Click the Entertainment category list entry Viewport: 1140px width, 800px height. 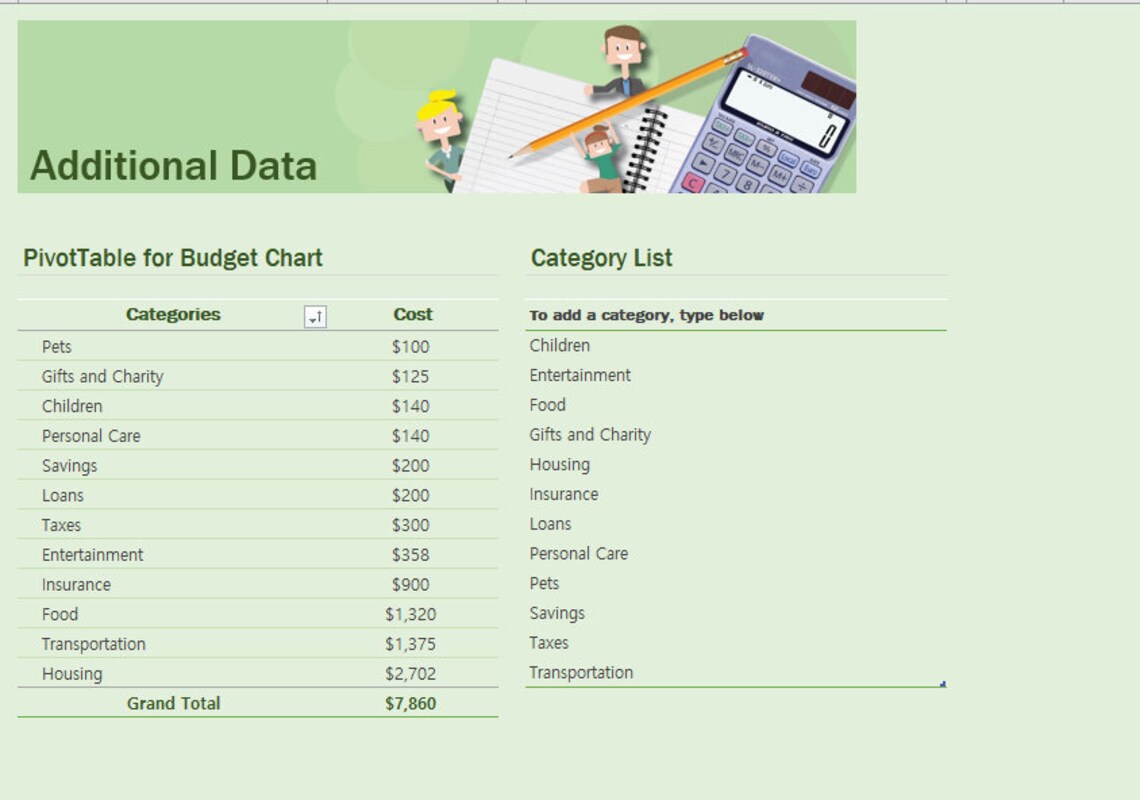(580, 375)
